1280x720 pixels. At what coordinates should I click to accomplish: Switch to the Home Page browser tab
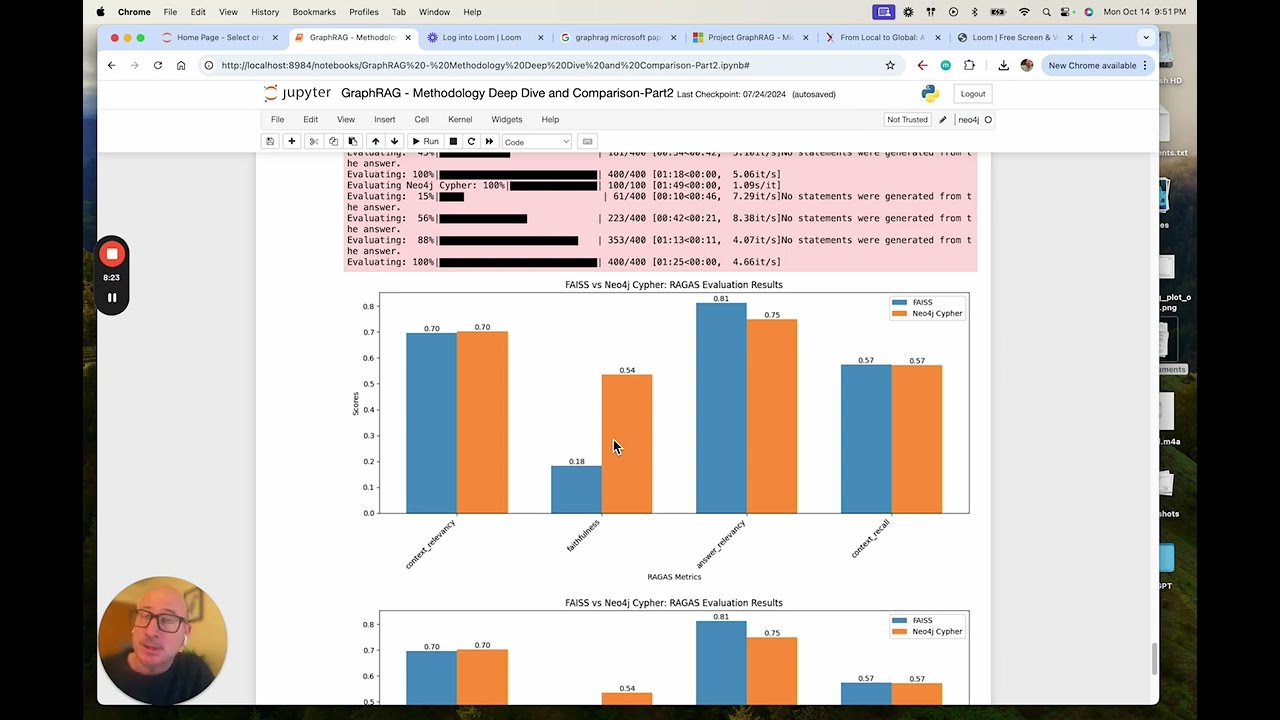click(x=218, y=38)
